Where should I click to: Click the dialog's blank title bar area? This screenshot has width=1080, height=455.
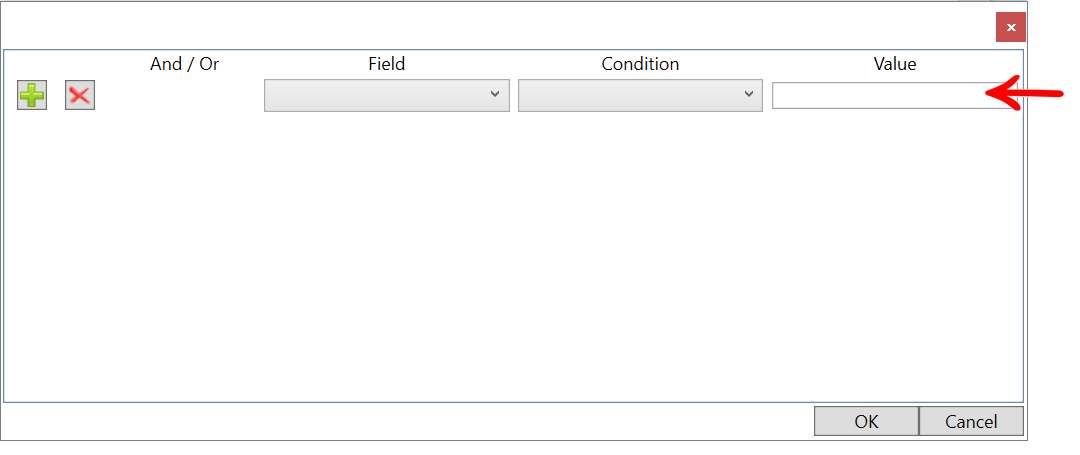496,26
